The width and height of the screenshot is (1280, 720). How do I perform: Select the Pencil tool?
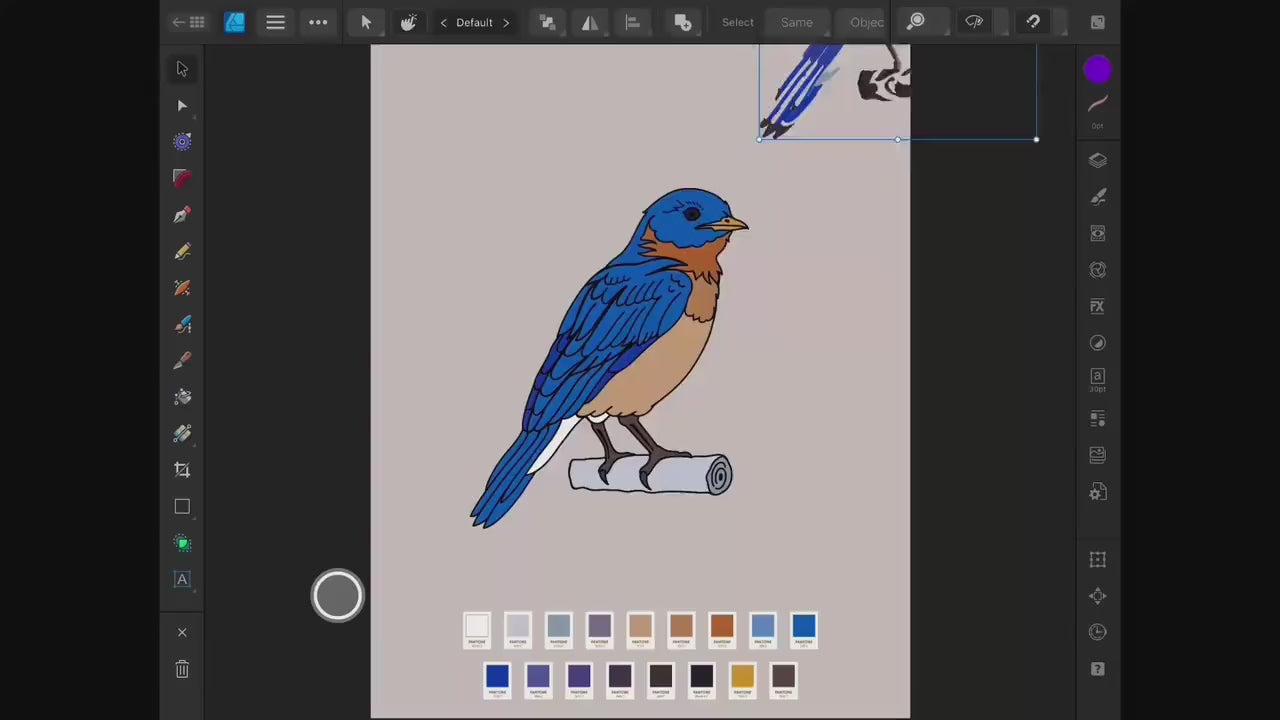pyautogui.click(x=182, y=252)
